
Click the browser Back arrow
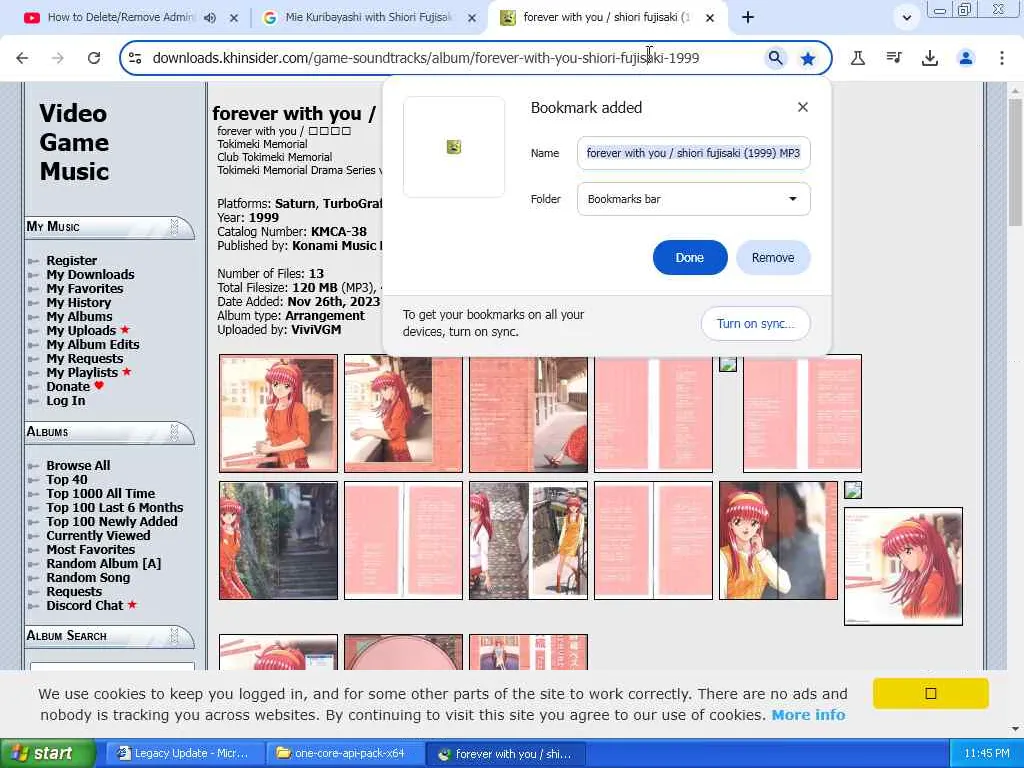(x=22, y=58)
